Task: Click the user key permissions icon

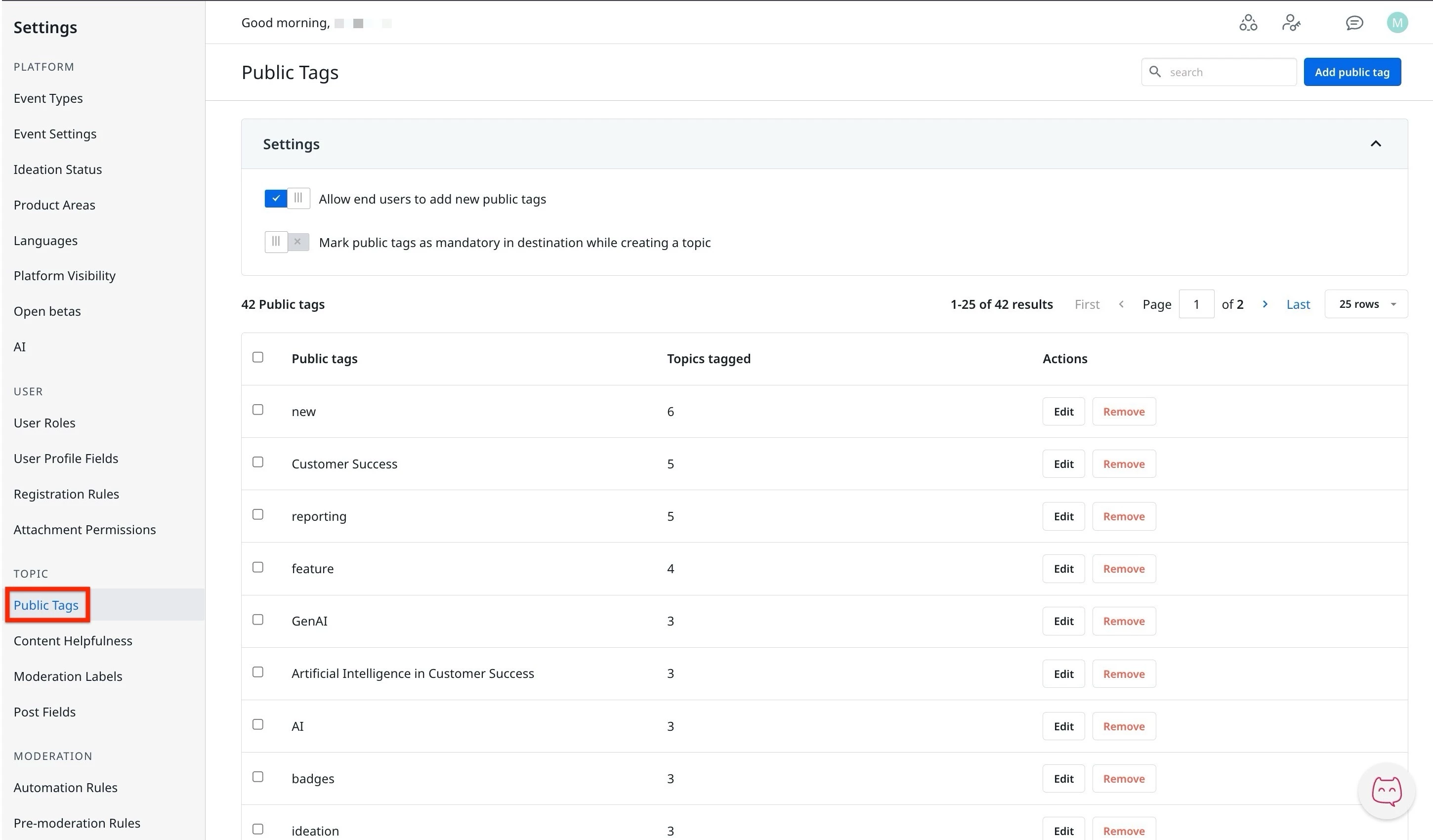Action: pos(1291,23)
